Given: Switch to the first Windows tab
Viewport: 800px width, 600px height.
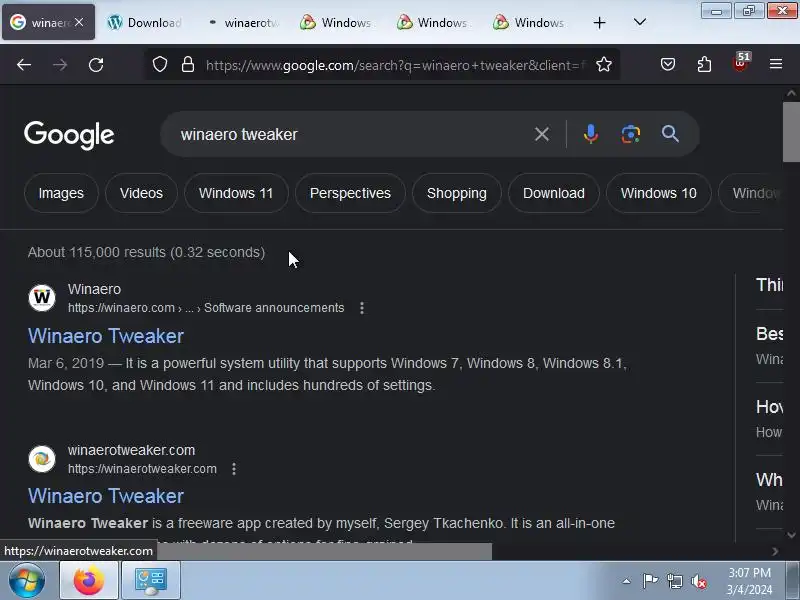Looking at the screenshot, I should point(337,22).
